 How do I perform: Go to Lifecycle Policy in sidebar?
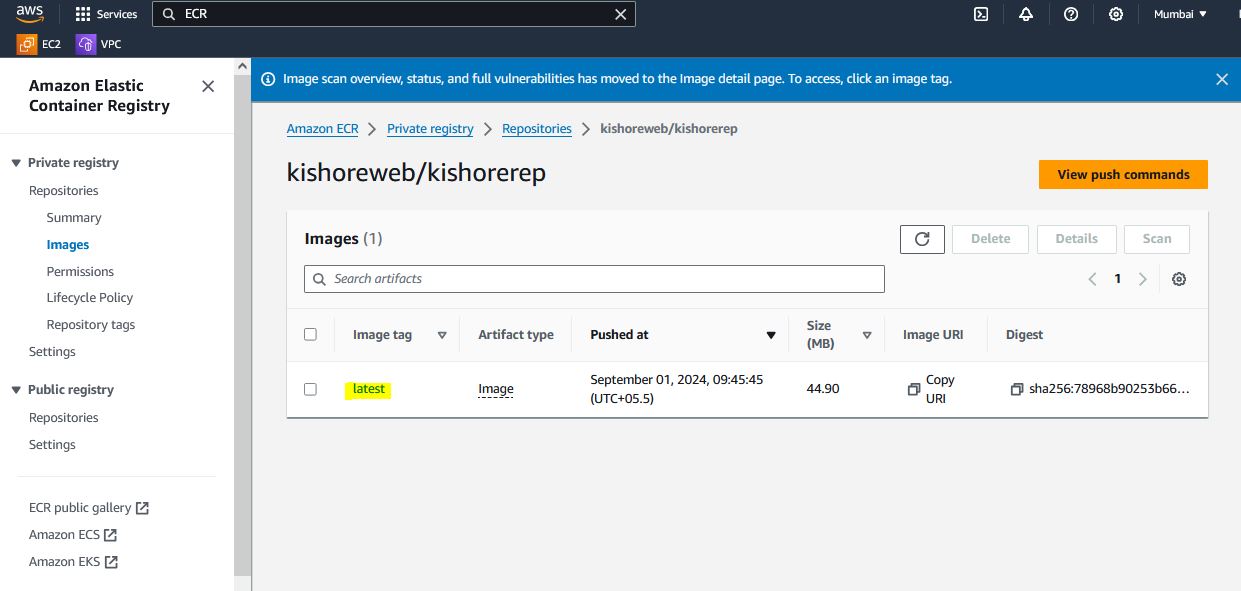coord(89,298)
